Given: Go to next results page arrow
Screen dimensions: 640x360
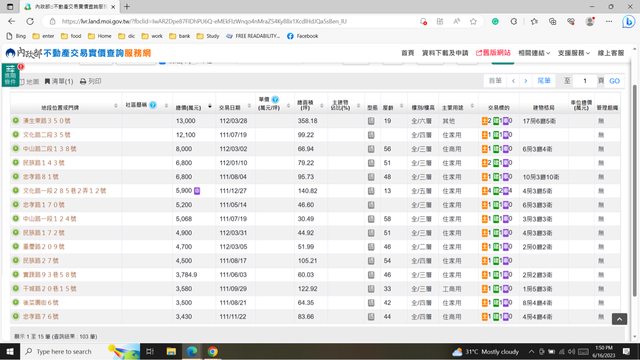Looking at the screenshot, I should tap(526, 81).
